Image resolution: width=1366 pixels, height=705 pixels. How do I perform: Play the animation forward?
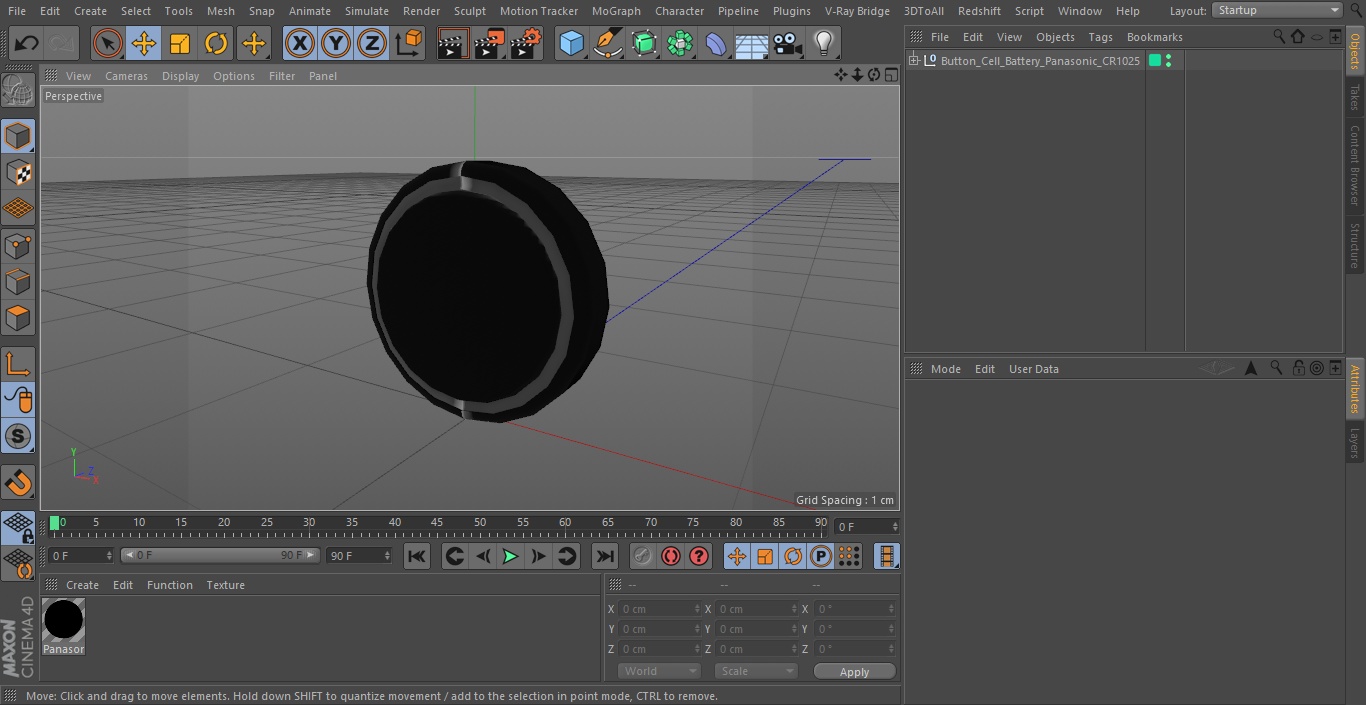510,556
